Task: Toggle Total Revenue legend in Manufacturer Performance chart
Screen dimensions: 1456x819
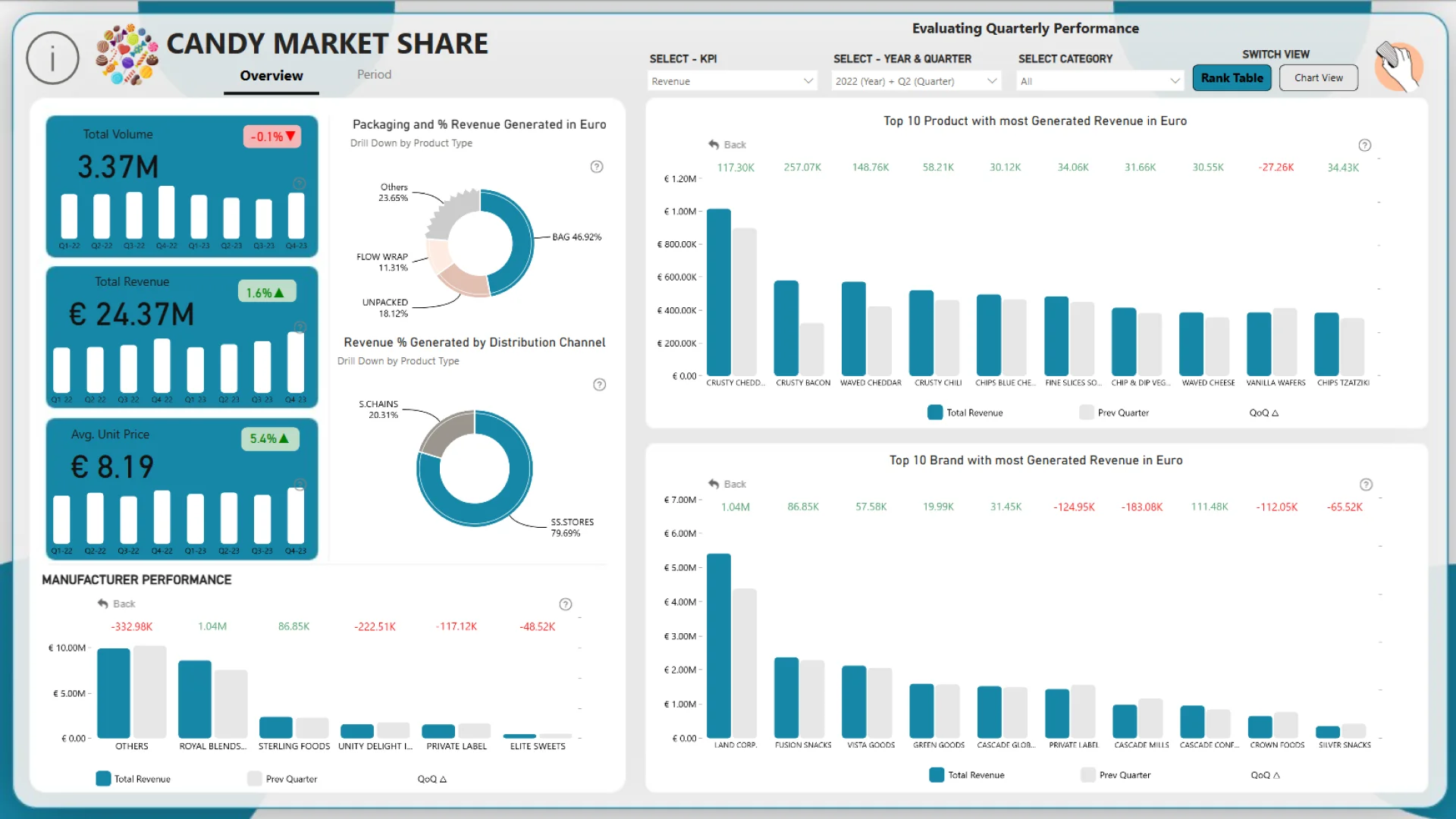Action: 133,779
